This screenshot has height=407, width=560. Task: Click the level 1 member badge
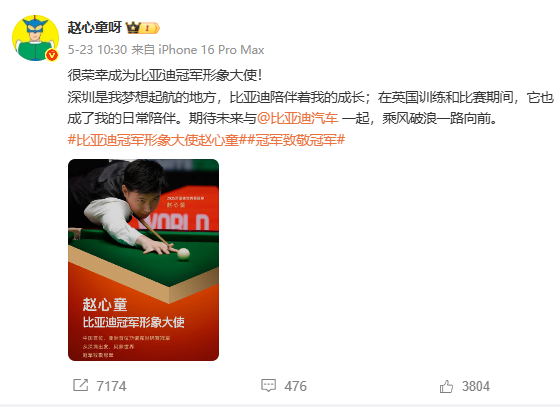pyautogui.click(x=150, y=28)
